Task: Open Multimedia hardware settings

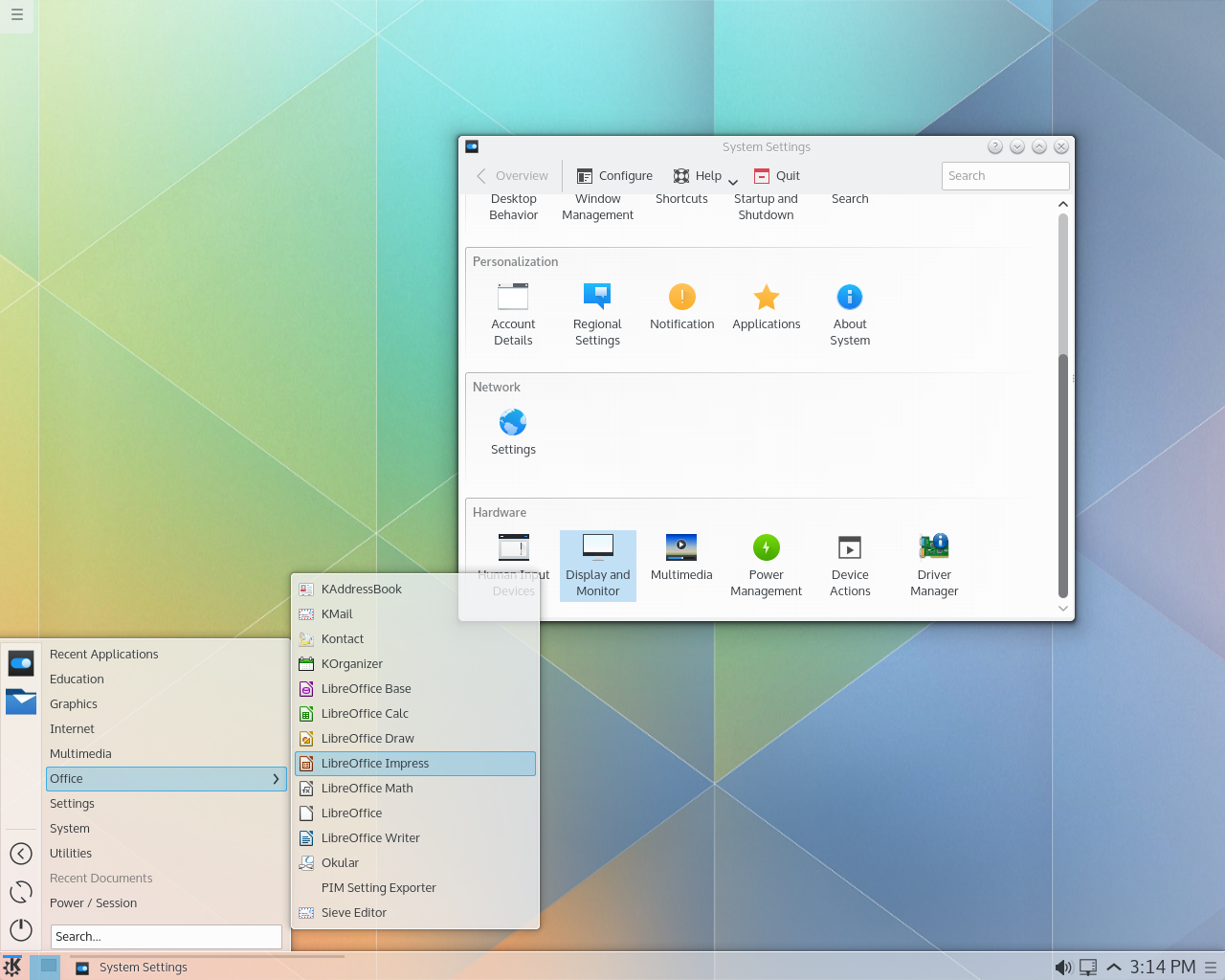Action: pyautogui.click(x=681, y=559)
